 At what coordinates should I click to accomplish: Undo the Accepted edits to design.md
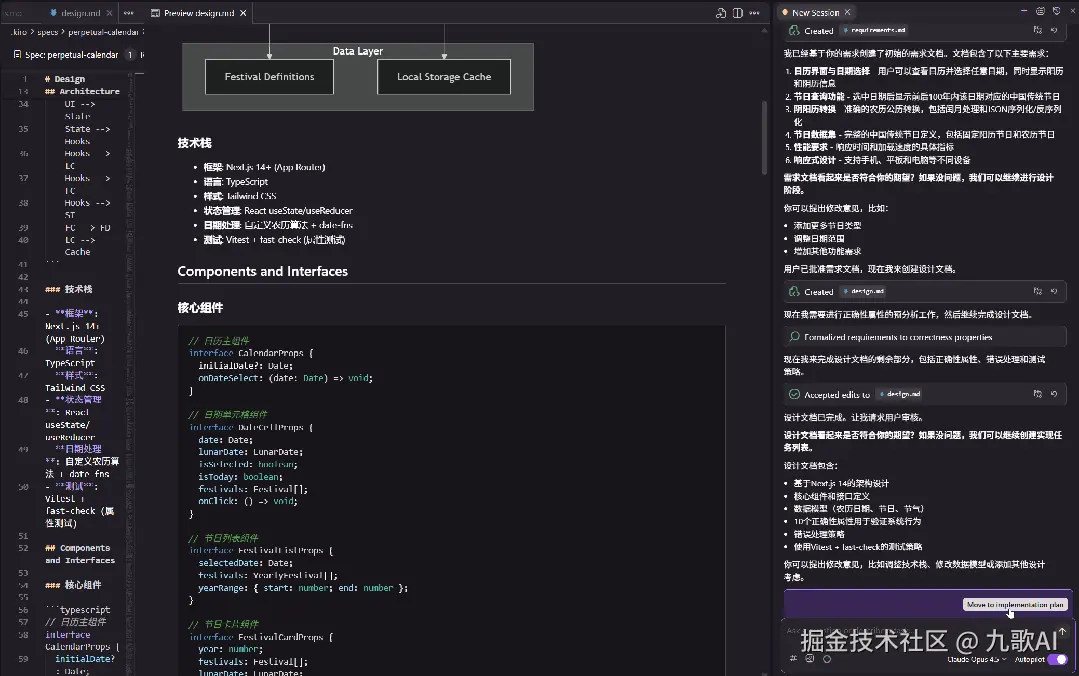pos(1054,394)
